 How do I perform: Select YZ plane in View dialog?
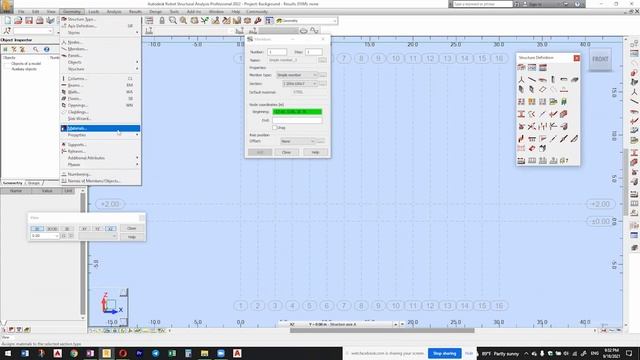point(97,229)
